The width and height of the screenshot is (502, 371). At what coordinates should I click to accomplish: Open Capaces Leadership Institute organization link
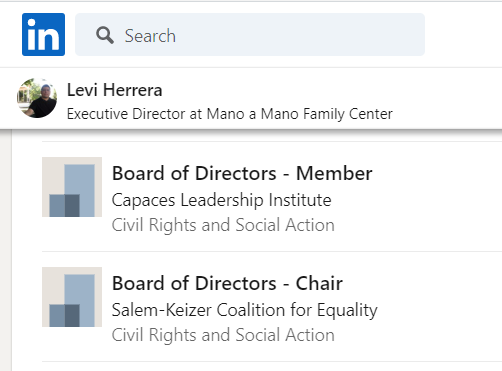tap(221, 200)
